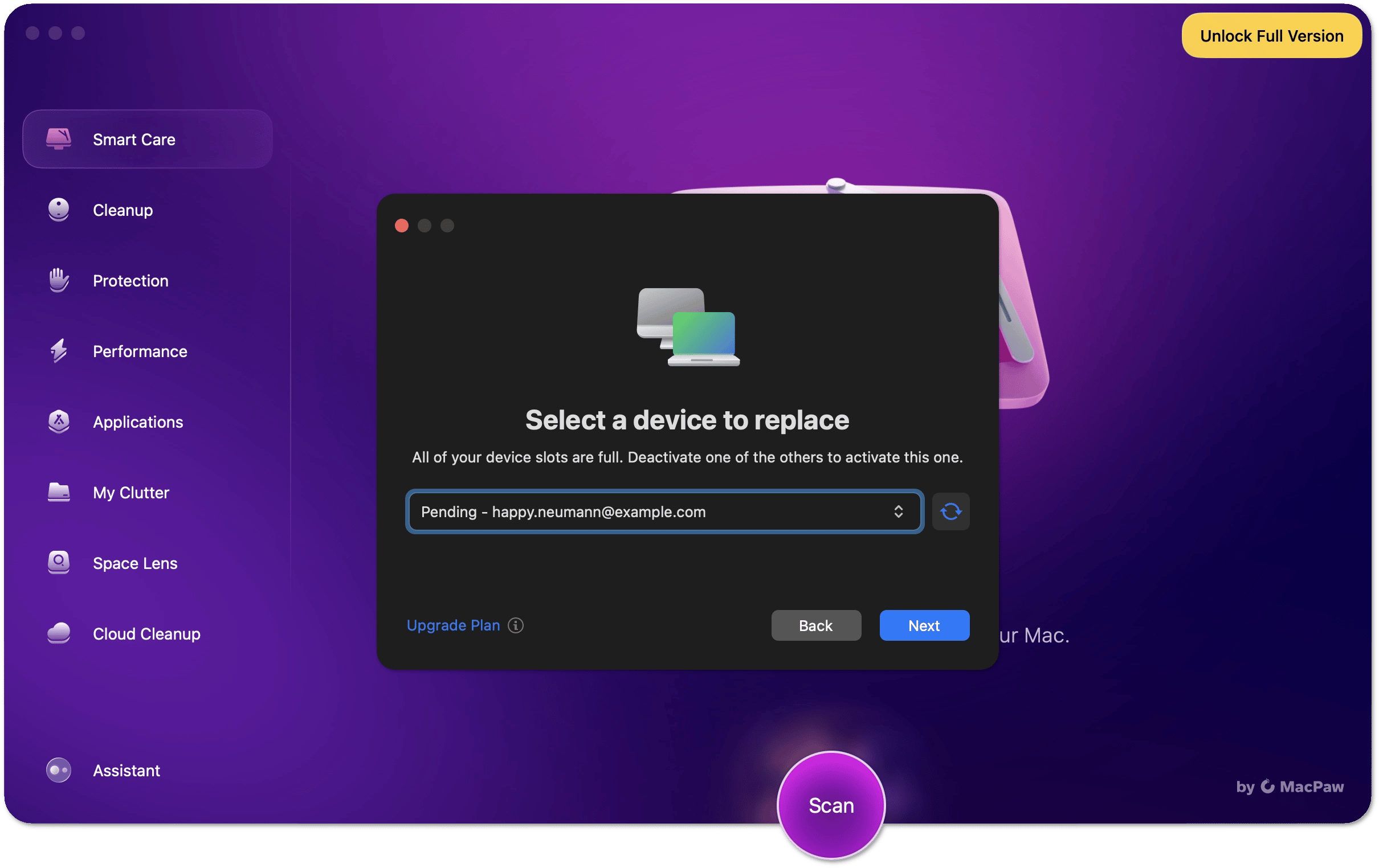1379x868 pixels.
Task: Click the MacPaw logo link
Action: point(1290,786)
